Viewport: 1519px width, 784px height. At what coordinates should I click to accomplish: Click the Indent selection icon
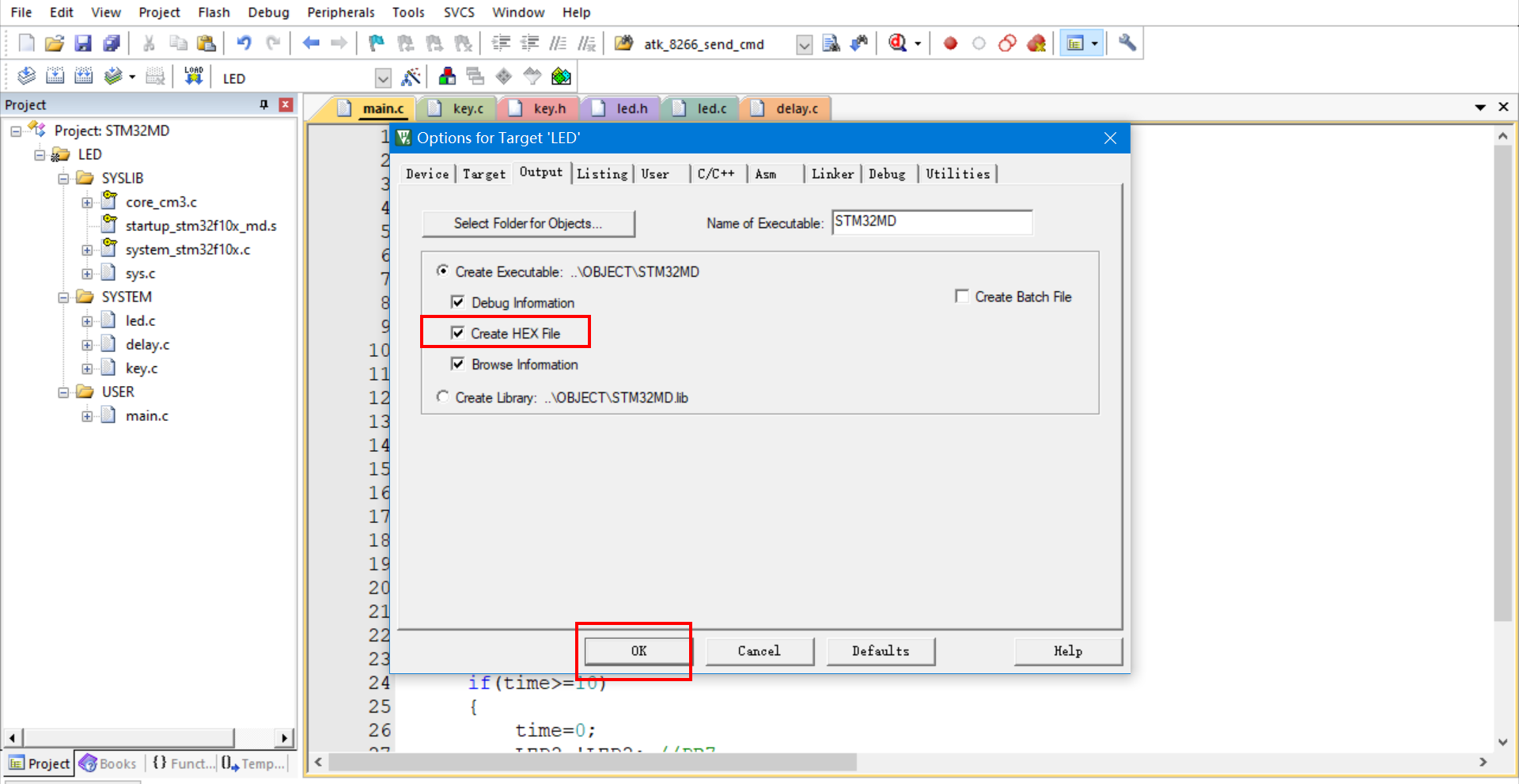tap(501, 43)
